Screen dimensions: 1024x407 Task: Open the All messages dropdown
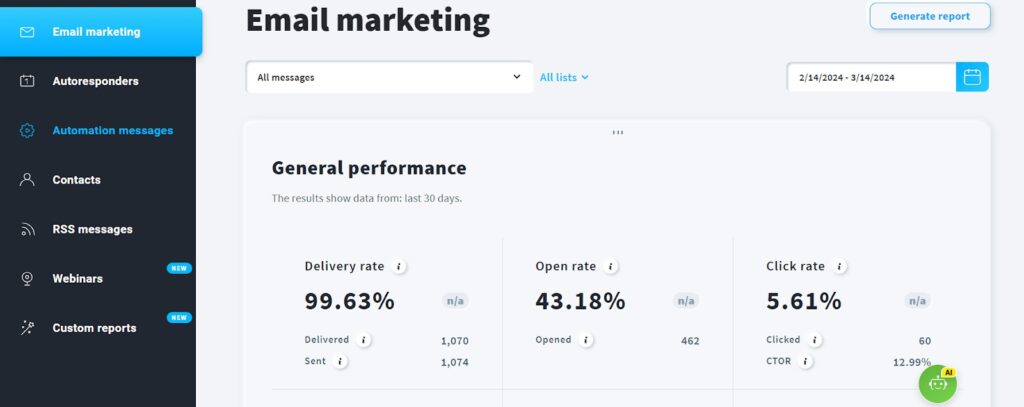[389, 77]
